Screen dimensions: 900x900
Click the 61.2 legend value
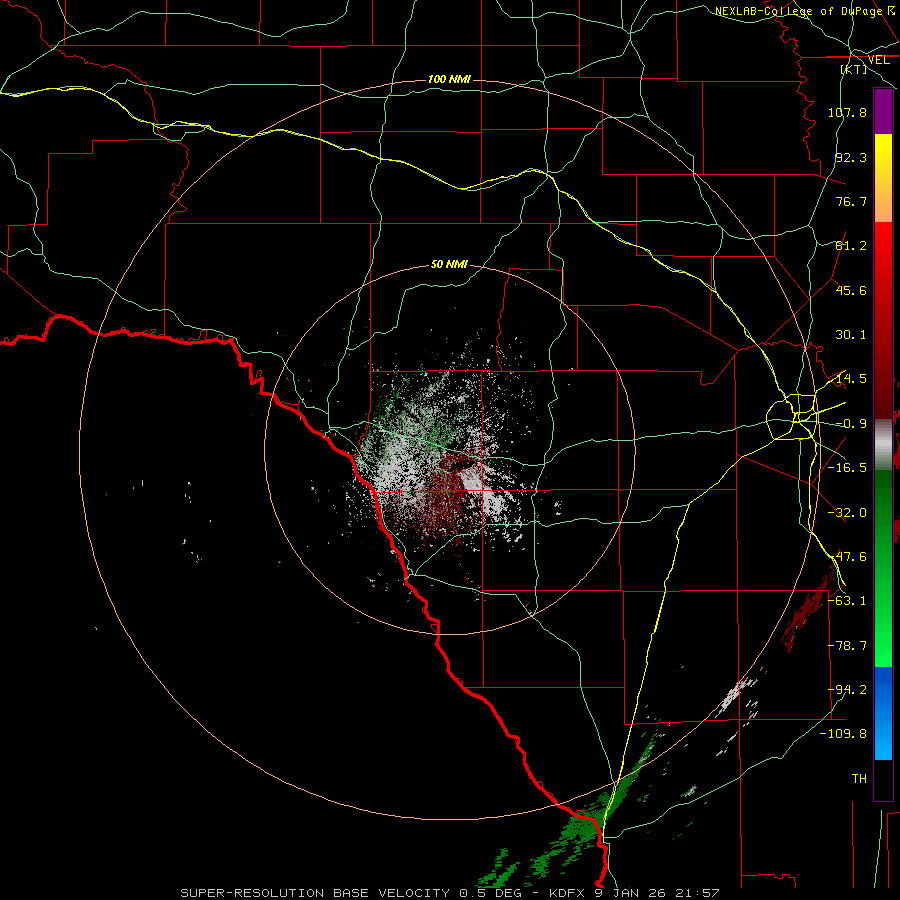point(851,246)
